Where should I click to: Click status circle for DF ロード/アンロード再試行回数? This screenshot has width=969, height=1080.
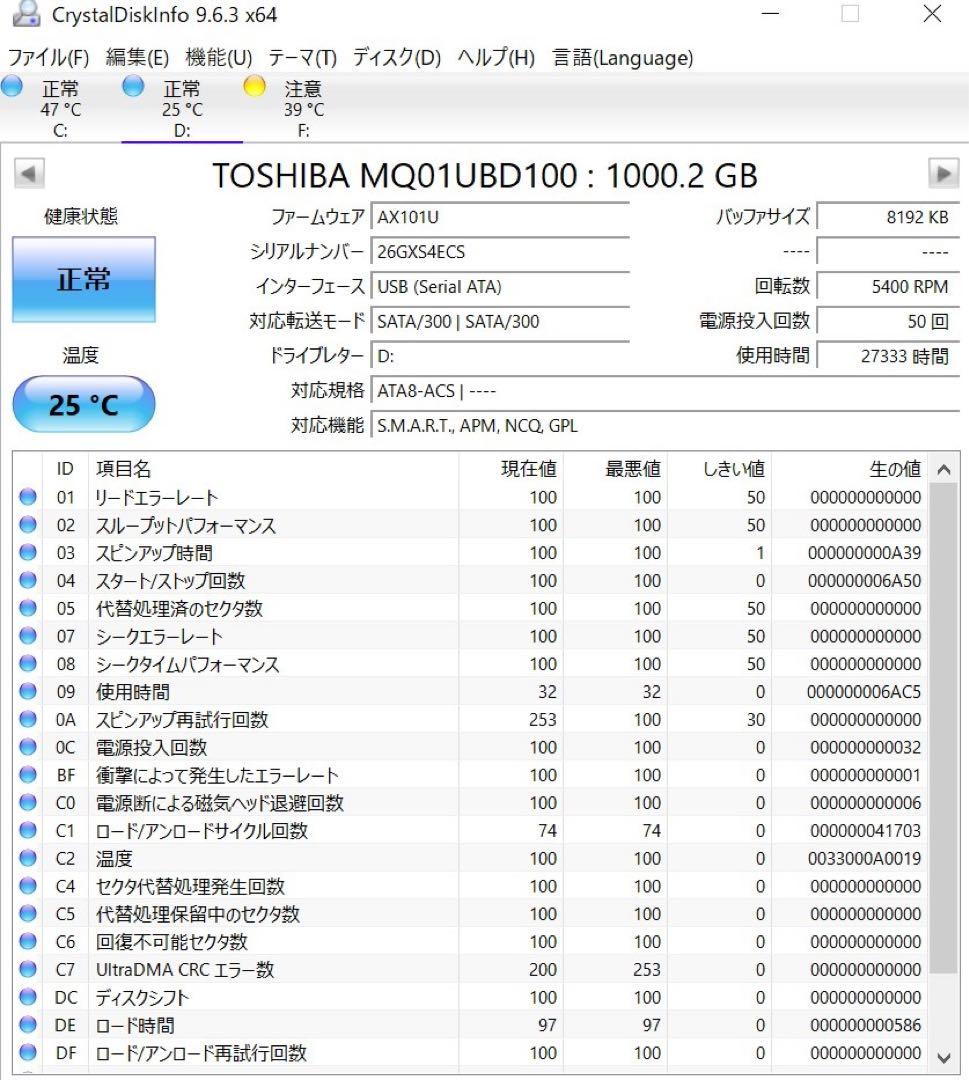[x=28, y=1052]
